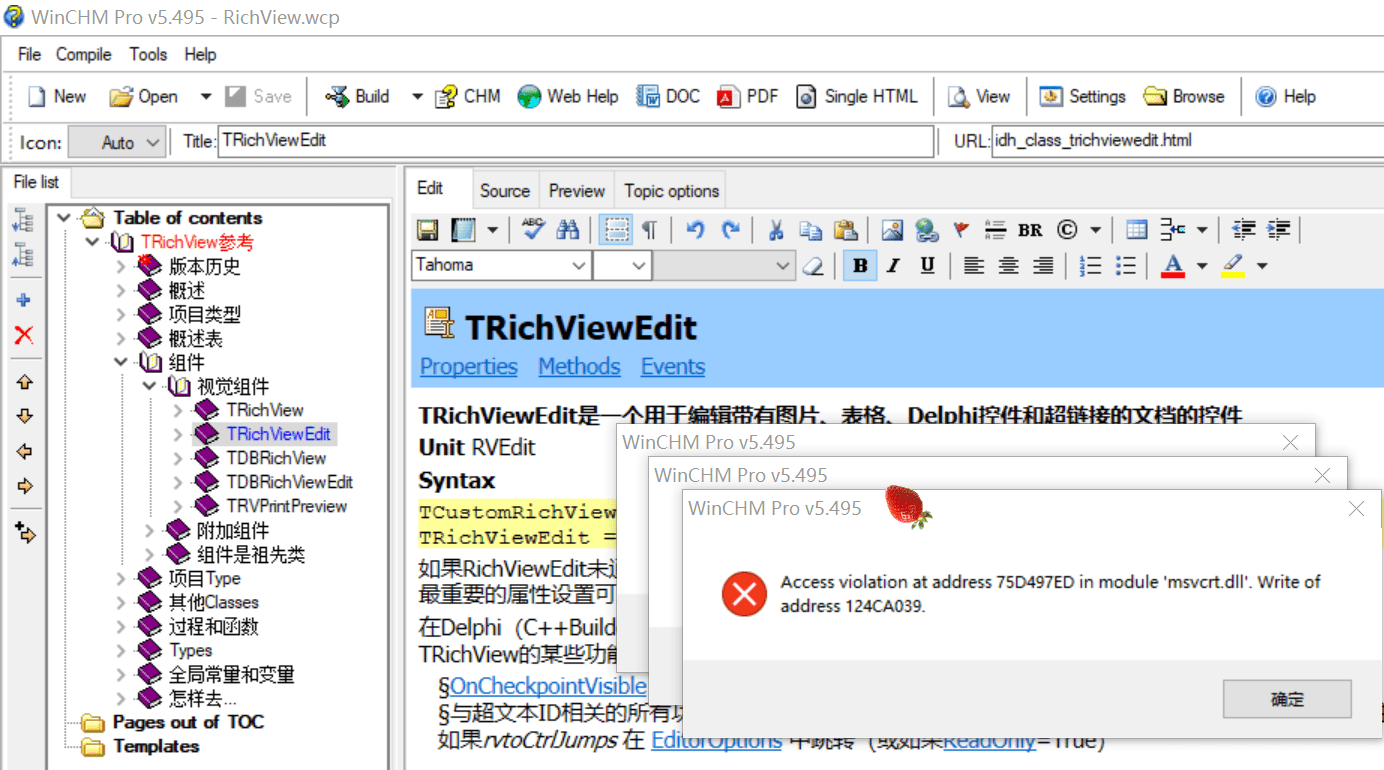Click the Undo arrow icon
This screenshot has width=1384, height=770.
click(696, 231)
